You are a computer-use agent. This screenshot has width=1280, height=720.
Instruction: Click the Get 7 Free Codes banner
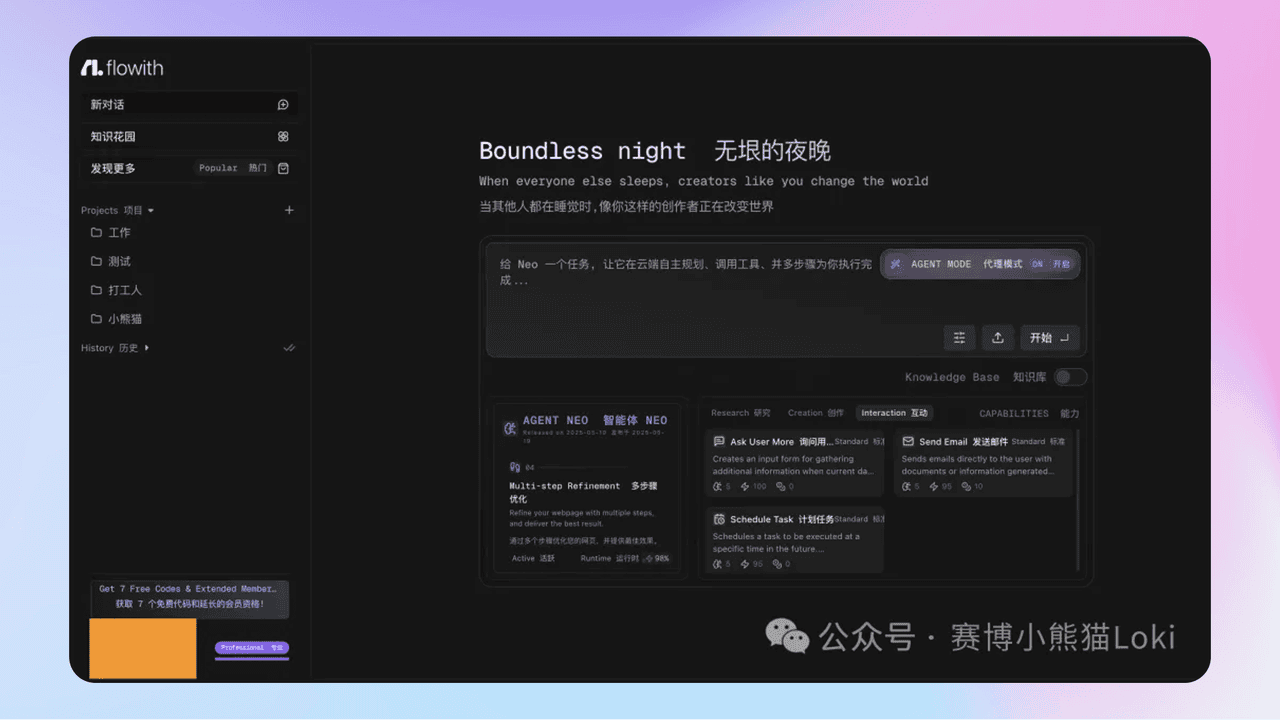[x=189, y=596]
